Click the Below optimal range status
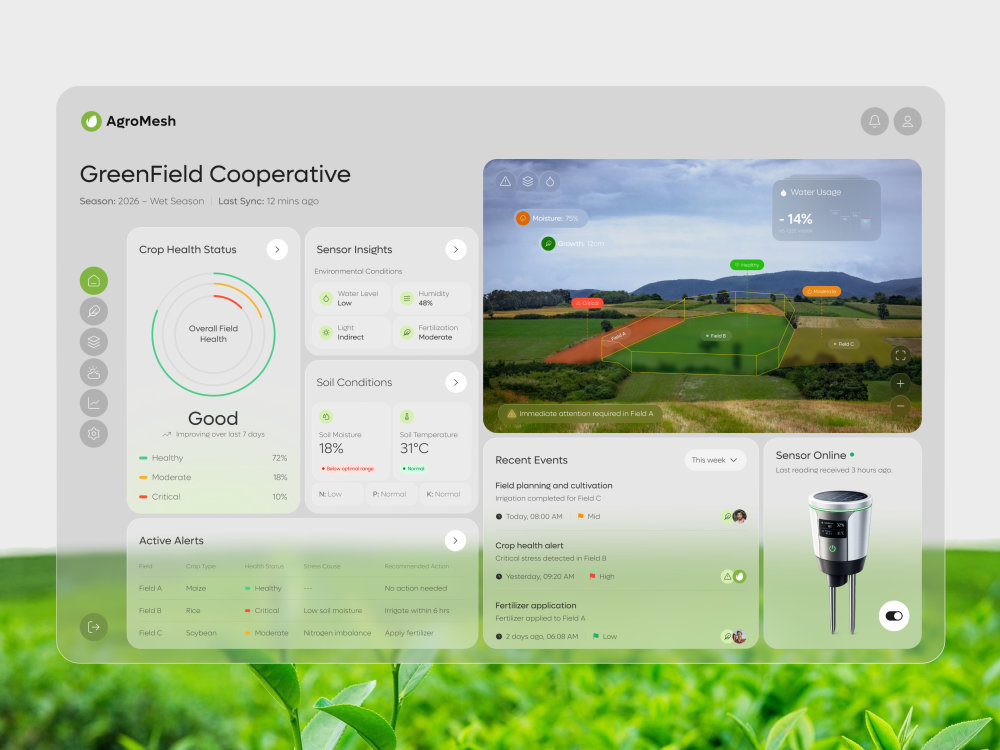1000x750 pixels. (348, 469)
